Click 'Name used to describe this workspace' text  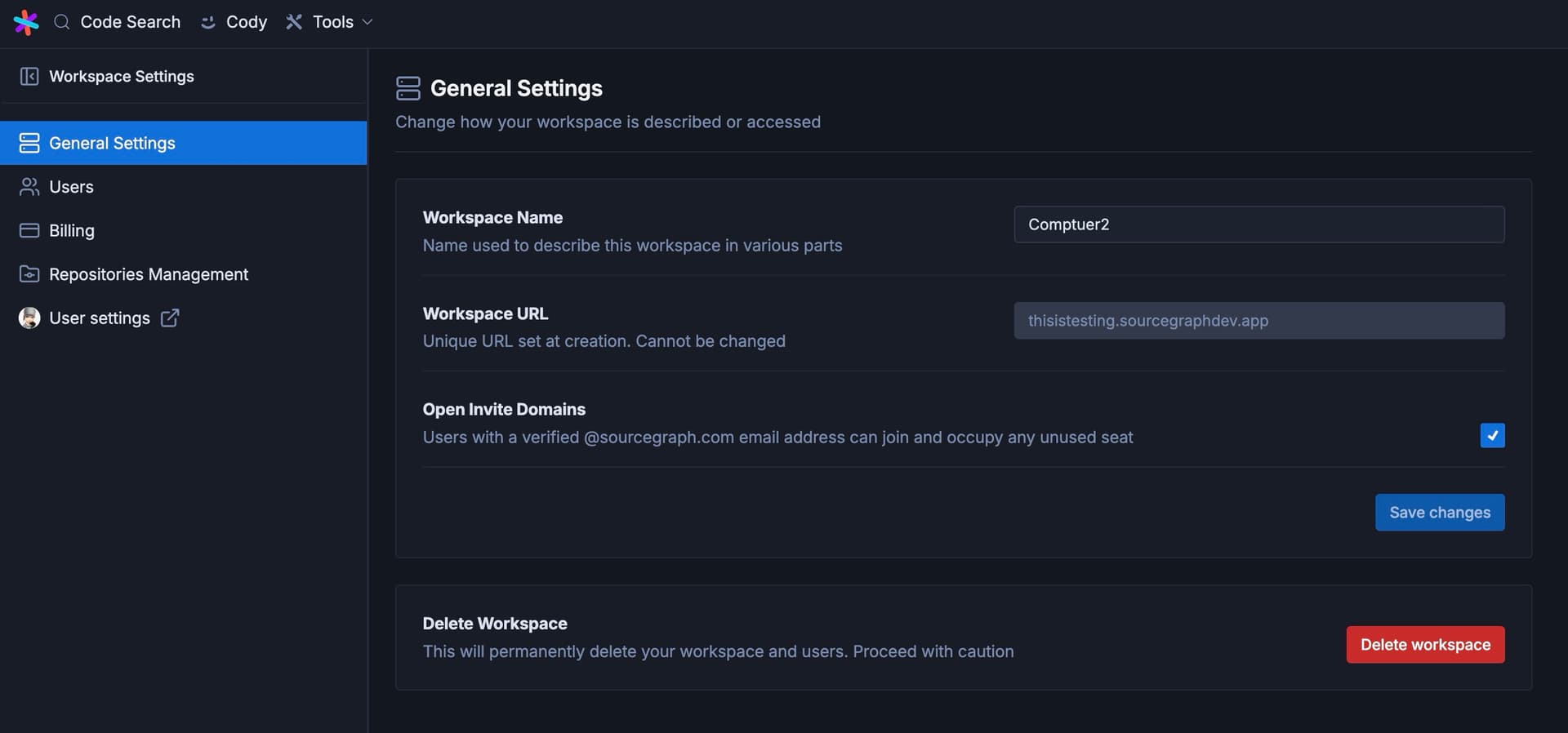(x=632, y=245)
